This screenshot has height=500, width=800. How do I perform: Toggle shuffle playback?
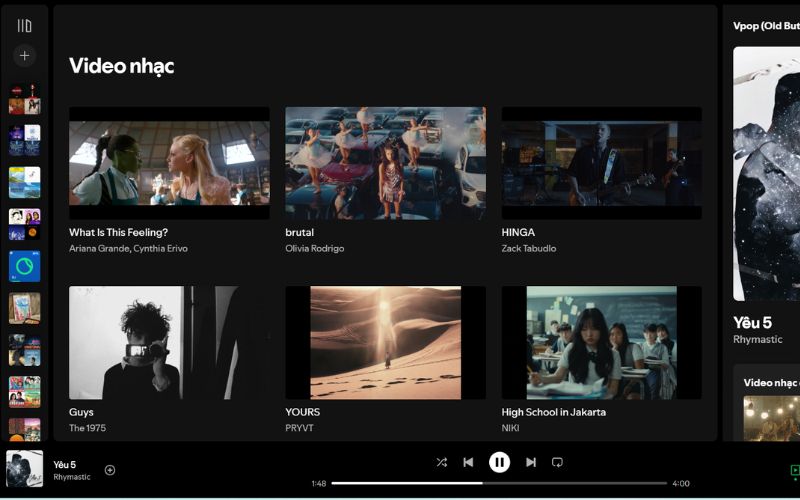tap(441, 462)
